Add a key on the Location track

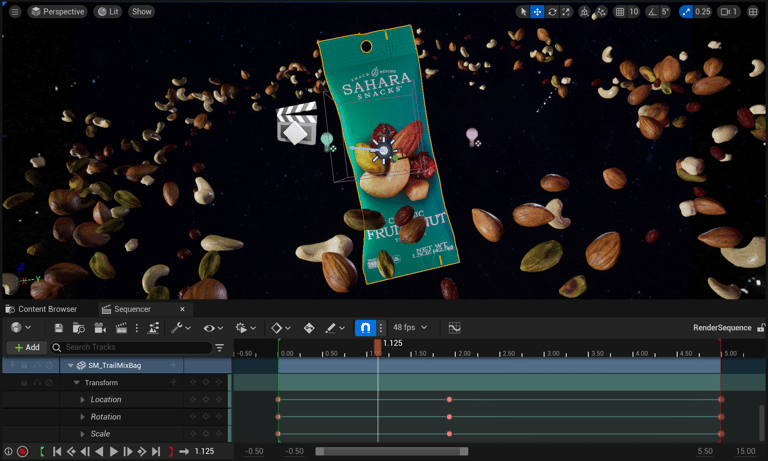(206, 400)
